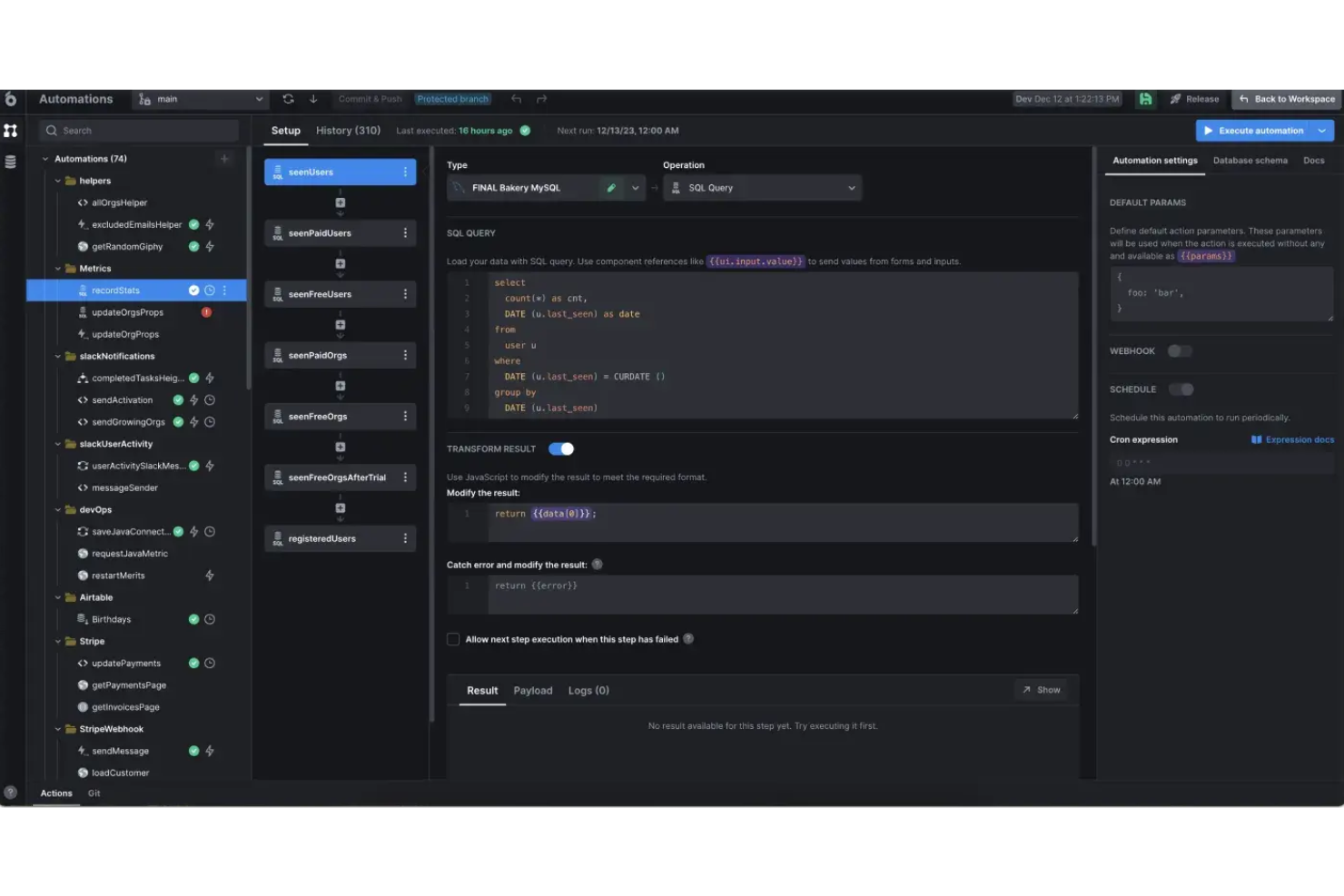
Task: Open the SQL Query operation dropdown
Action: (850, 187)
